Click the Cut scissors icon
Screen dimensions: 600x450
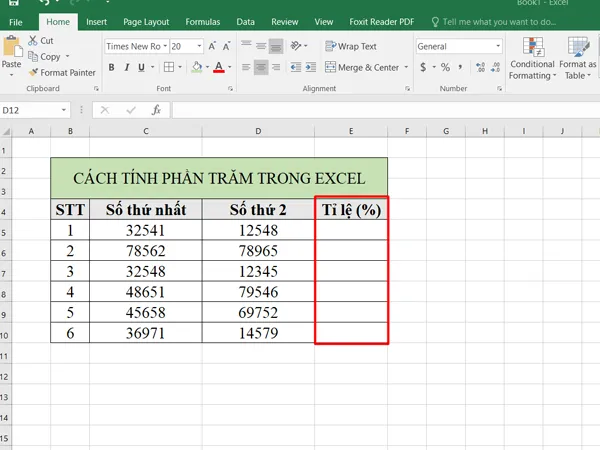coord(33,41)
